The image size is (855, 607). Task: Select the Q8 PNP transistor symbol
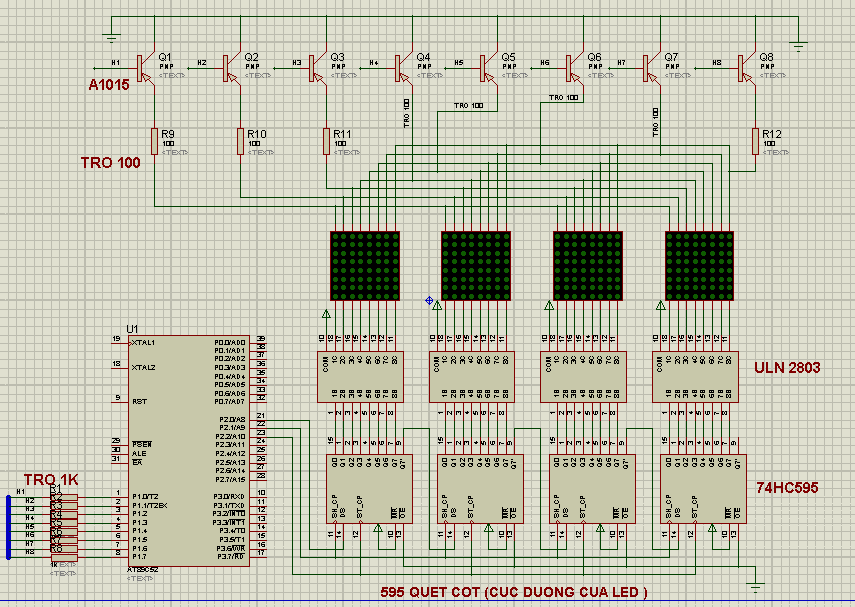coord(747,69)
